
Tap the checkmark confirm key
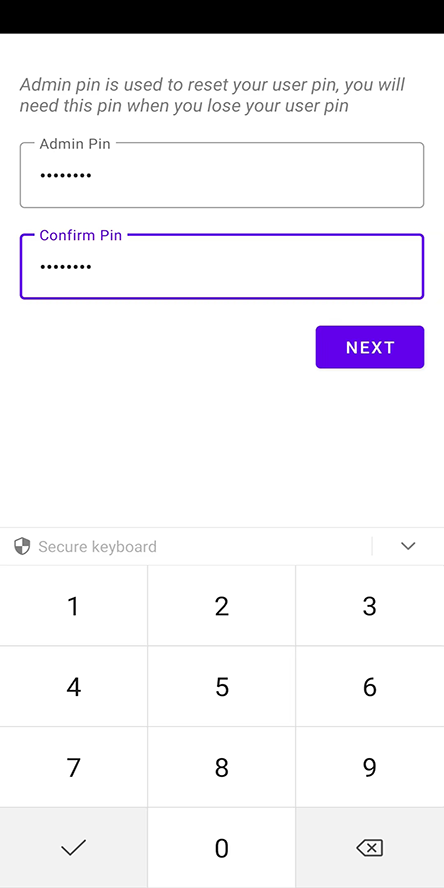pos(74,848)
